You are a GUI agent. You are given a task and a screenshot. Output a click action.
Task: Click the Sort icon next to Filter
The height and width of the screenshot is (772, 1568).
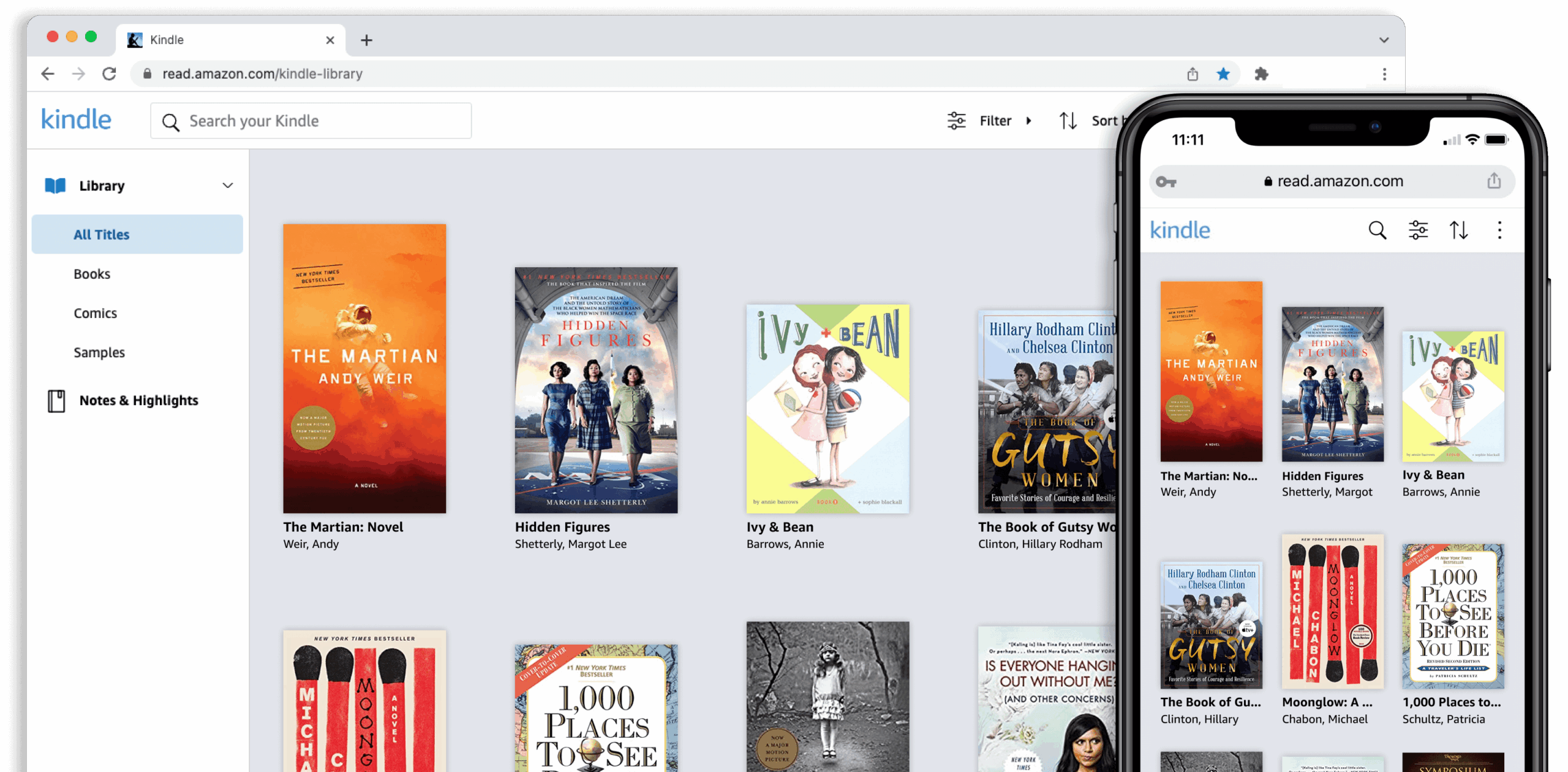coord(1068,120)
